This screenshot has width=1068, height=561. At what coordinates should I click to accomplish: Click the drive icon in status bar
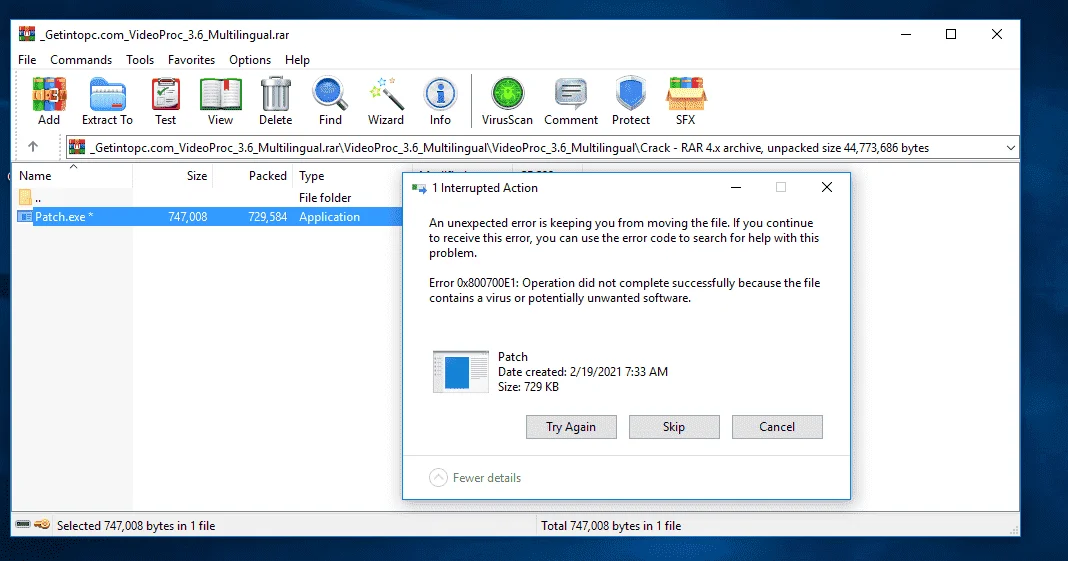(x=23, y=524)
